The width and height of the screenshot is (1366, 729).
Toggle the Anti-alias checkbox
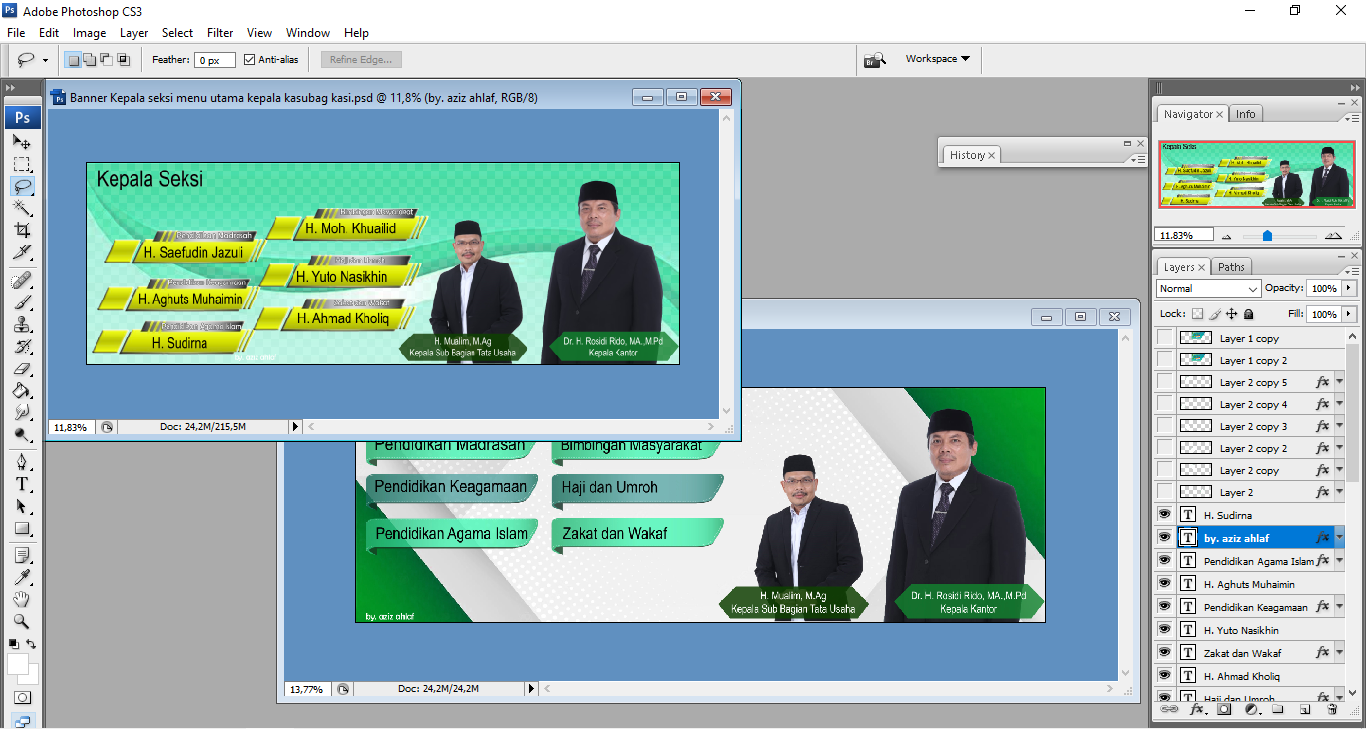250,60
